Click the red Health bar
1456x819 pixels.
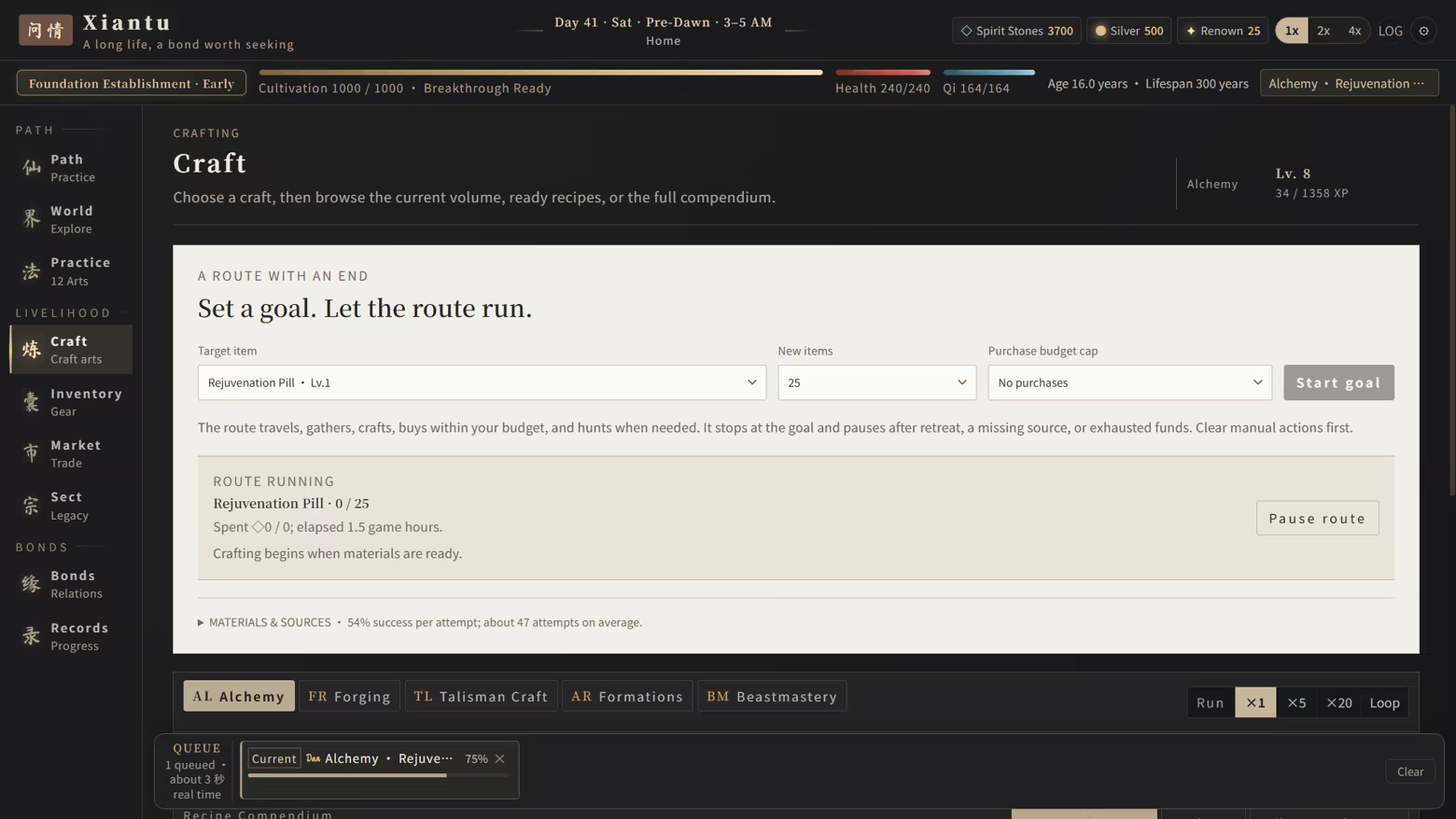[883, 72]
